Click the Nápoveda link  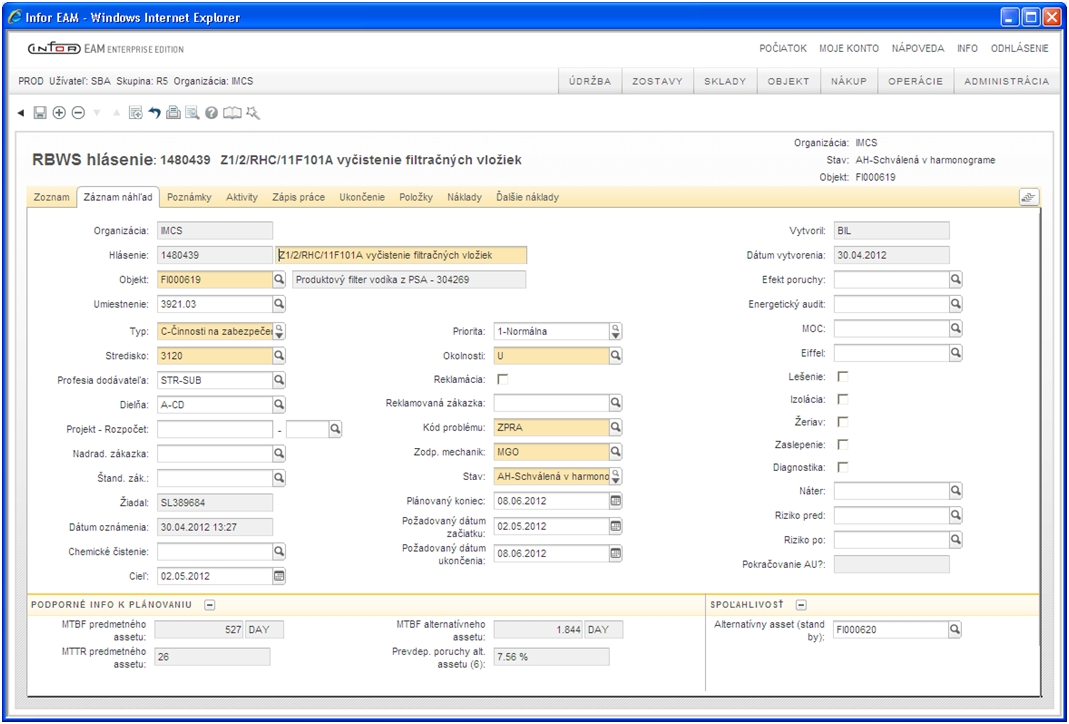[x=918, y=49]
